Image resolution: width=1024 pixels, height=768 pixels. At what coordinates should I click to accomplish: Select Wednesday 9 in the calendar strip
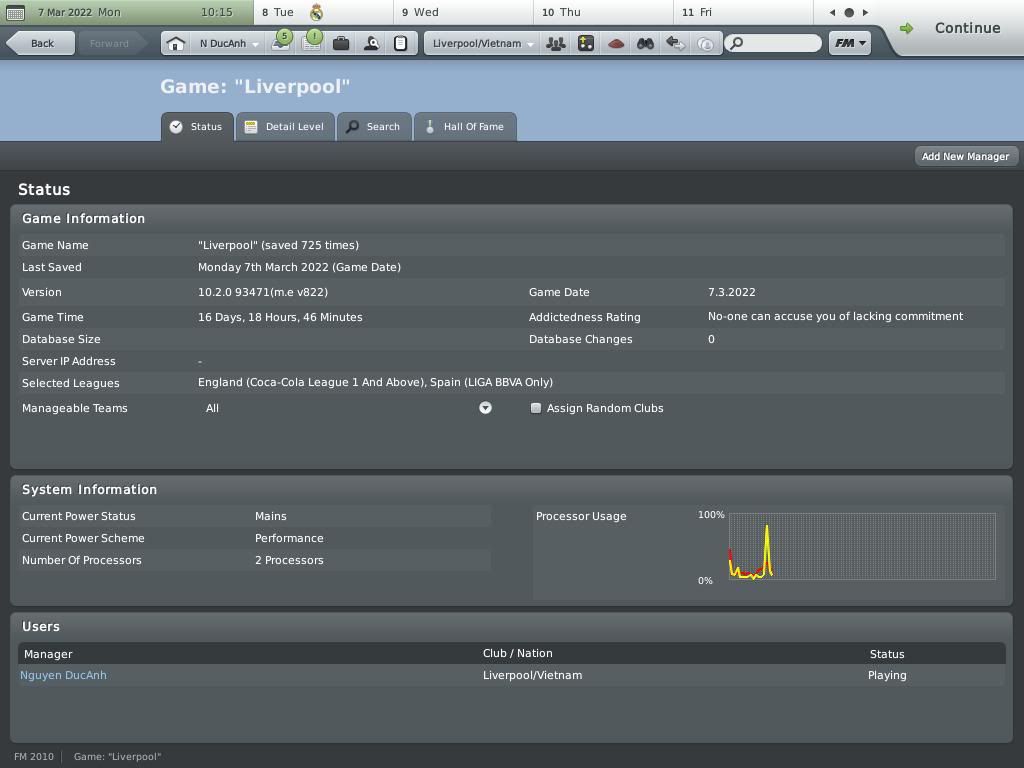[463, 12]
